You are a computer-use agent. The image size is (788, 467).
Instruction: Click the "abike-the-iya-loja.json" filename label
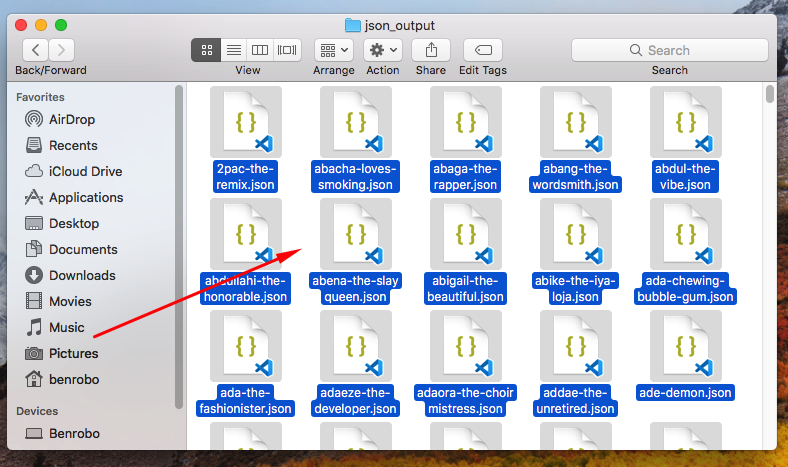575,289
